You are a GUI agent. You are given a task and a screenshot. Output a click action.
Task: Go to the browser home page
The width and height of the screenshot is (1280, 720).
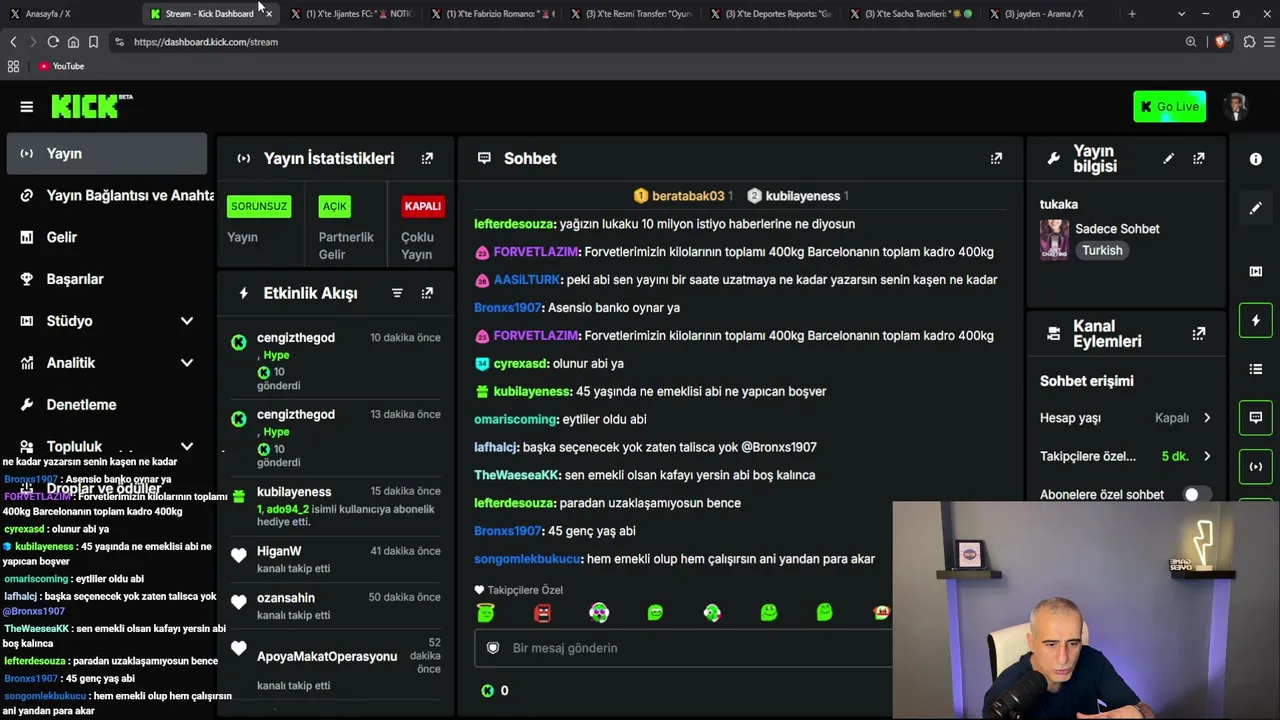[73, 42]
